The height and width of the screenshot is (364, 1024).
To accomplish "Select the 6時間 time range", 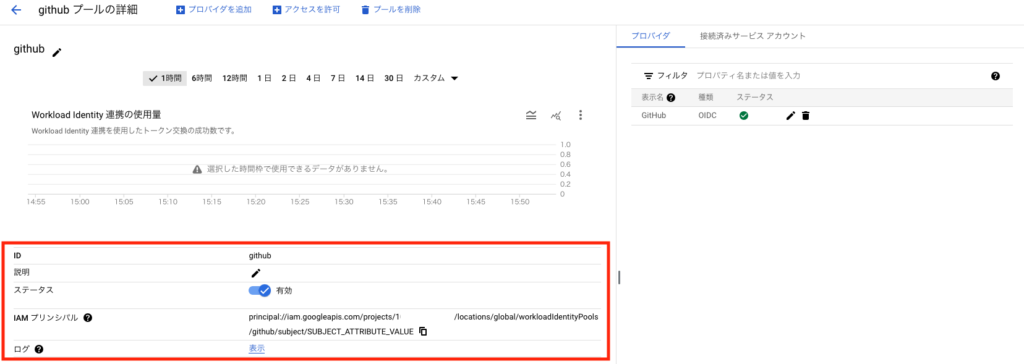I will tap(202, 78).
